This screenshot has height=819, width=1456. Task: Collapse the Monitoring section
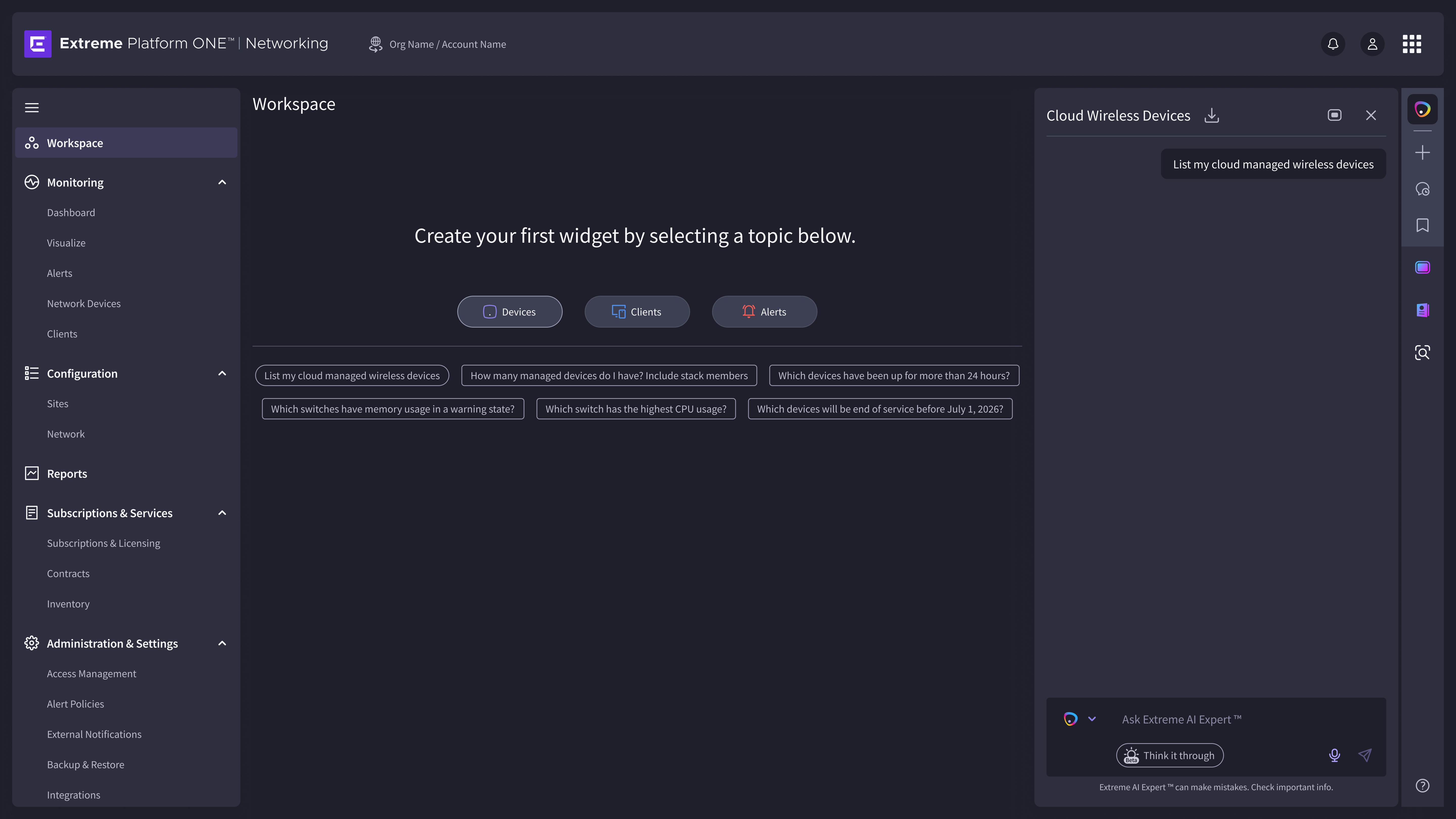pos(222,182)
